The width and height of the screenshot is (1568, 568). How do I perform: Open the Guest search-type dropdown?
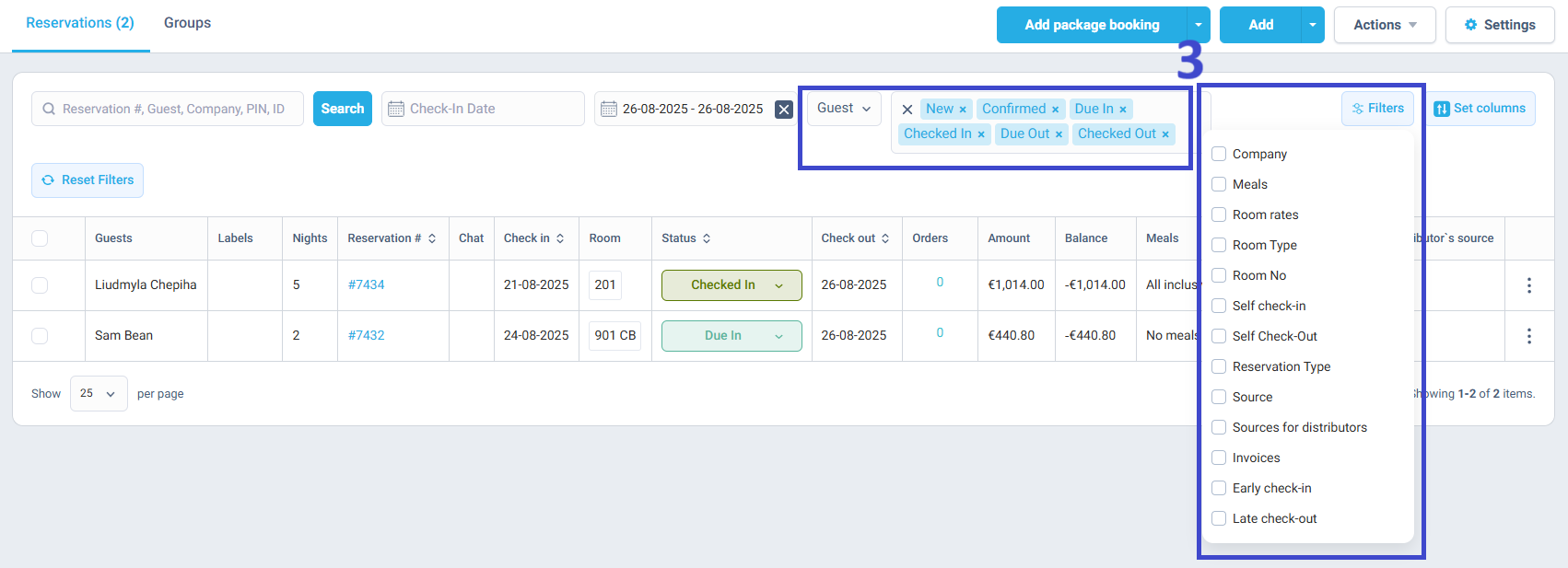[x=844, y=109]
